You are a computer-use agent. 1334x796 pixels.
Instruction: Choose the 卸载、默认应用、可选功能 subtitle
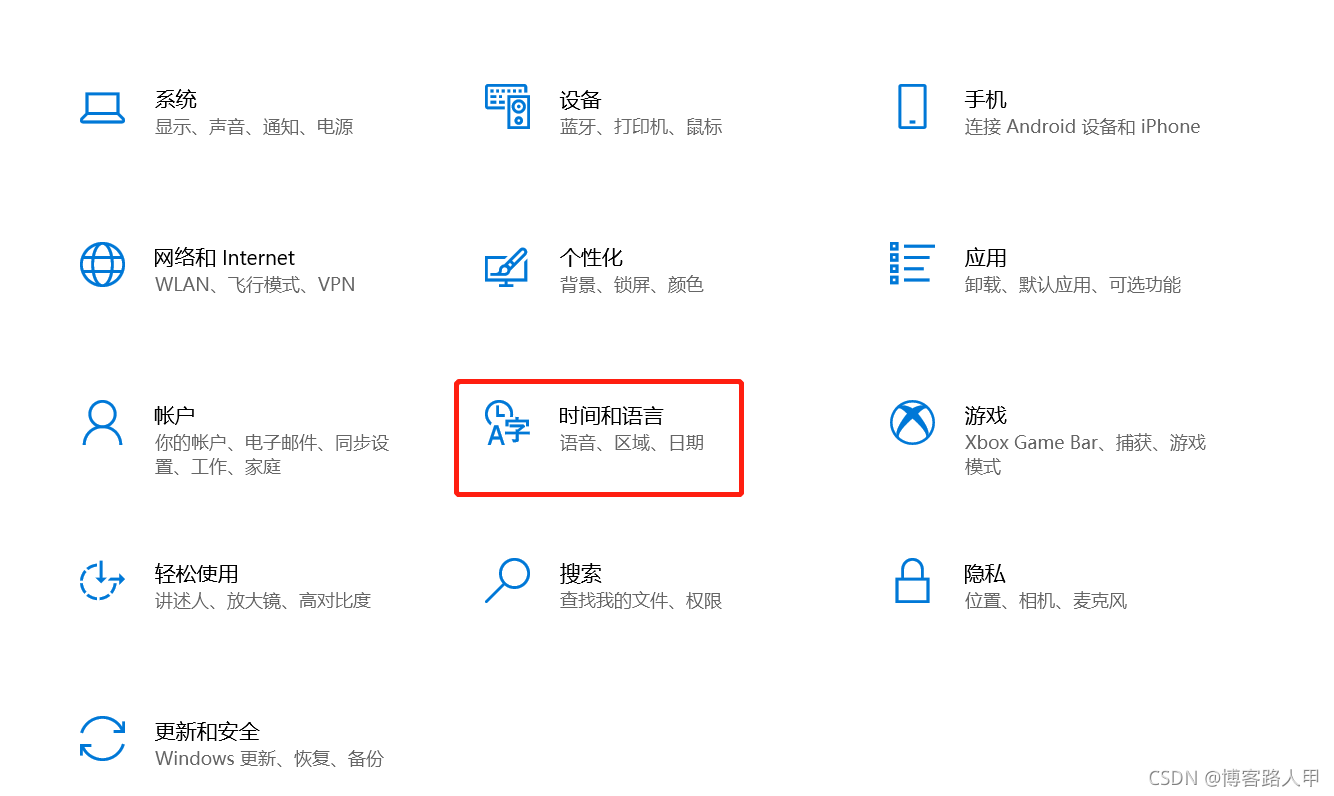1072,285
